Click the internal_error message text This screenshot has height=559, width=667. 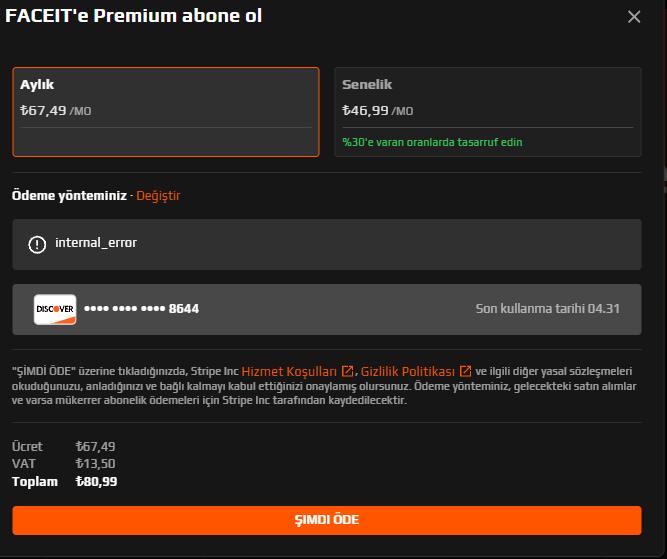(96, 243)
